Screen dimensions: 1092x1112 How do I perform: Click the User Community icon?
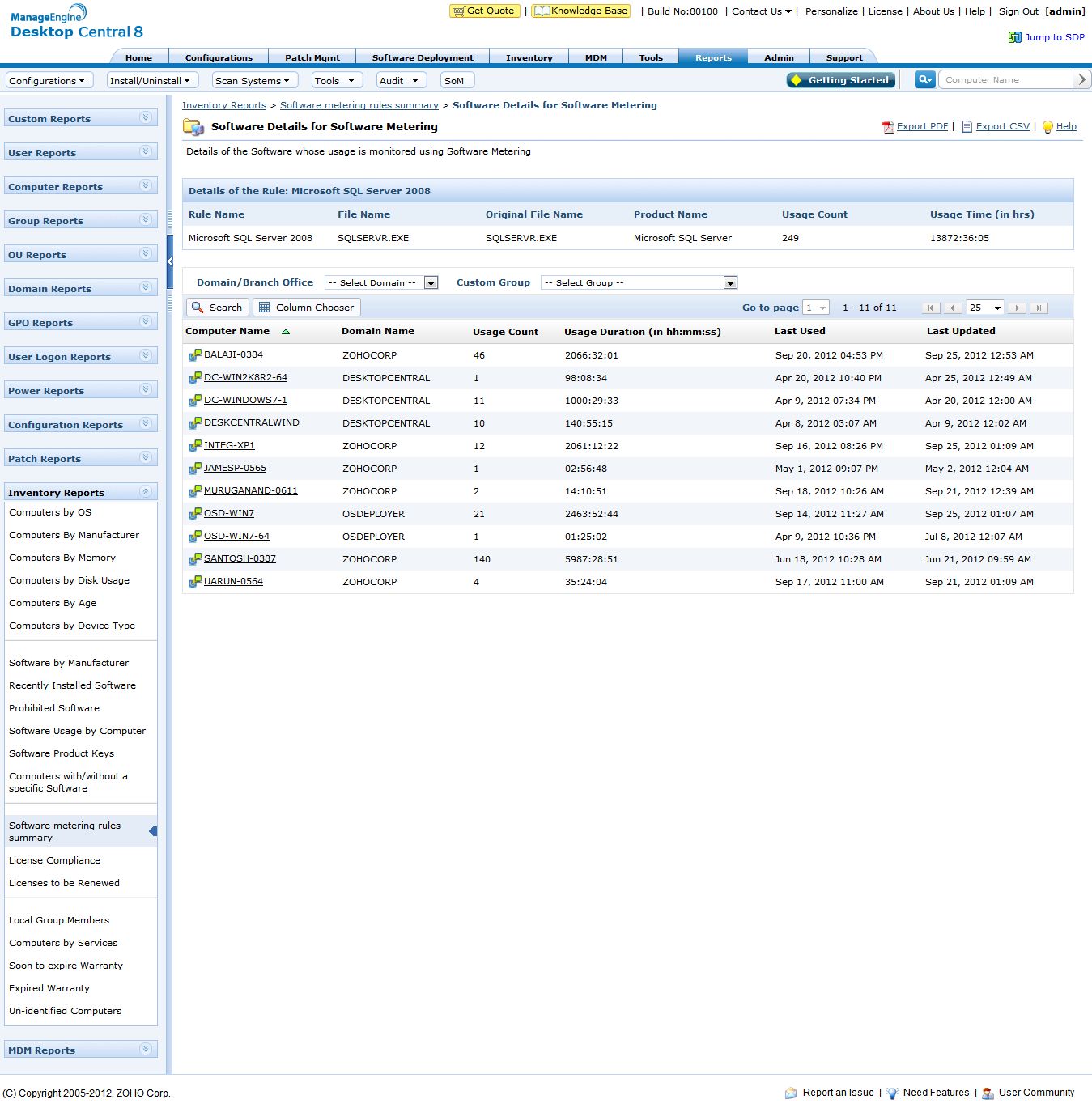click(x=988, y=1093)
